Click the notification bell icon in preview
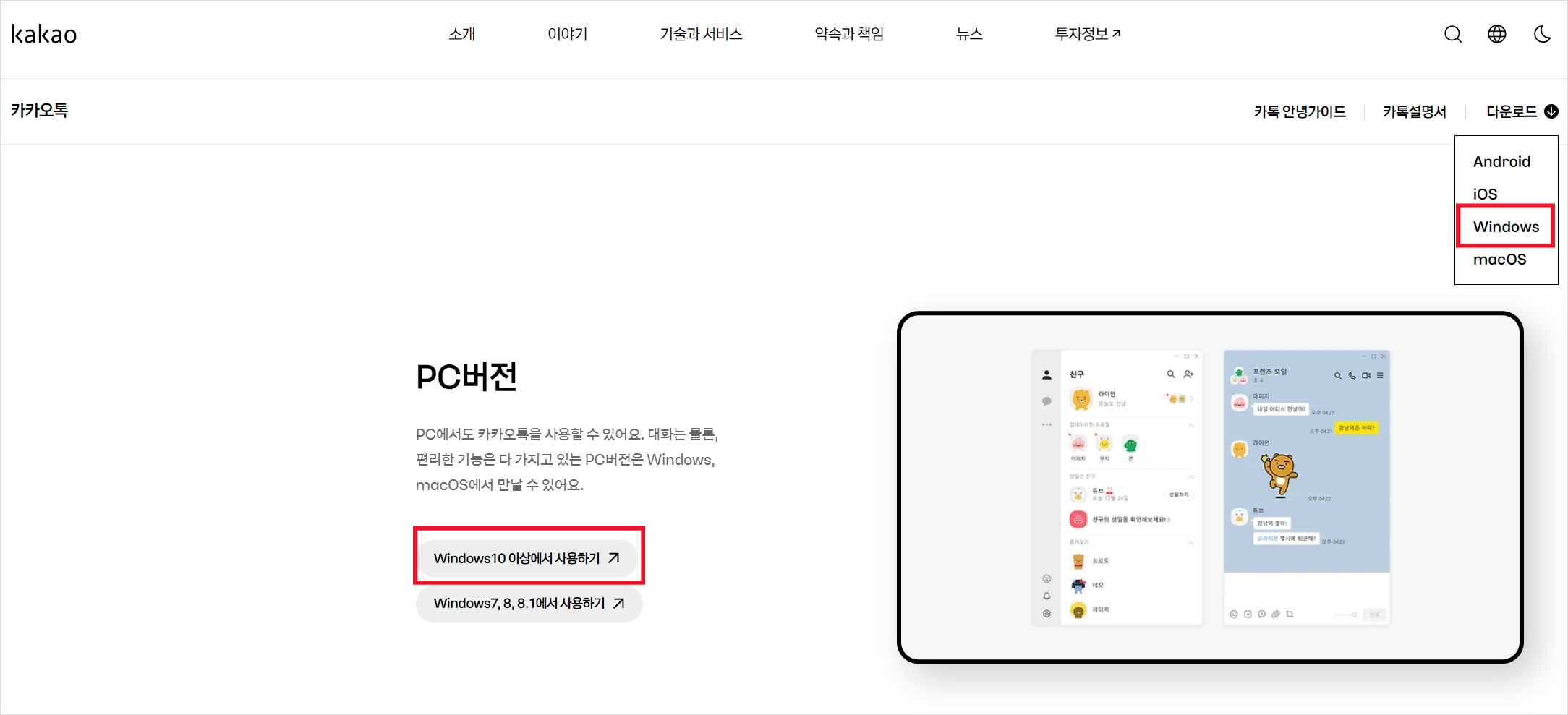The image size is (1568, 715). coord(1047,596)
